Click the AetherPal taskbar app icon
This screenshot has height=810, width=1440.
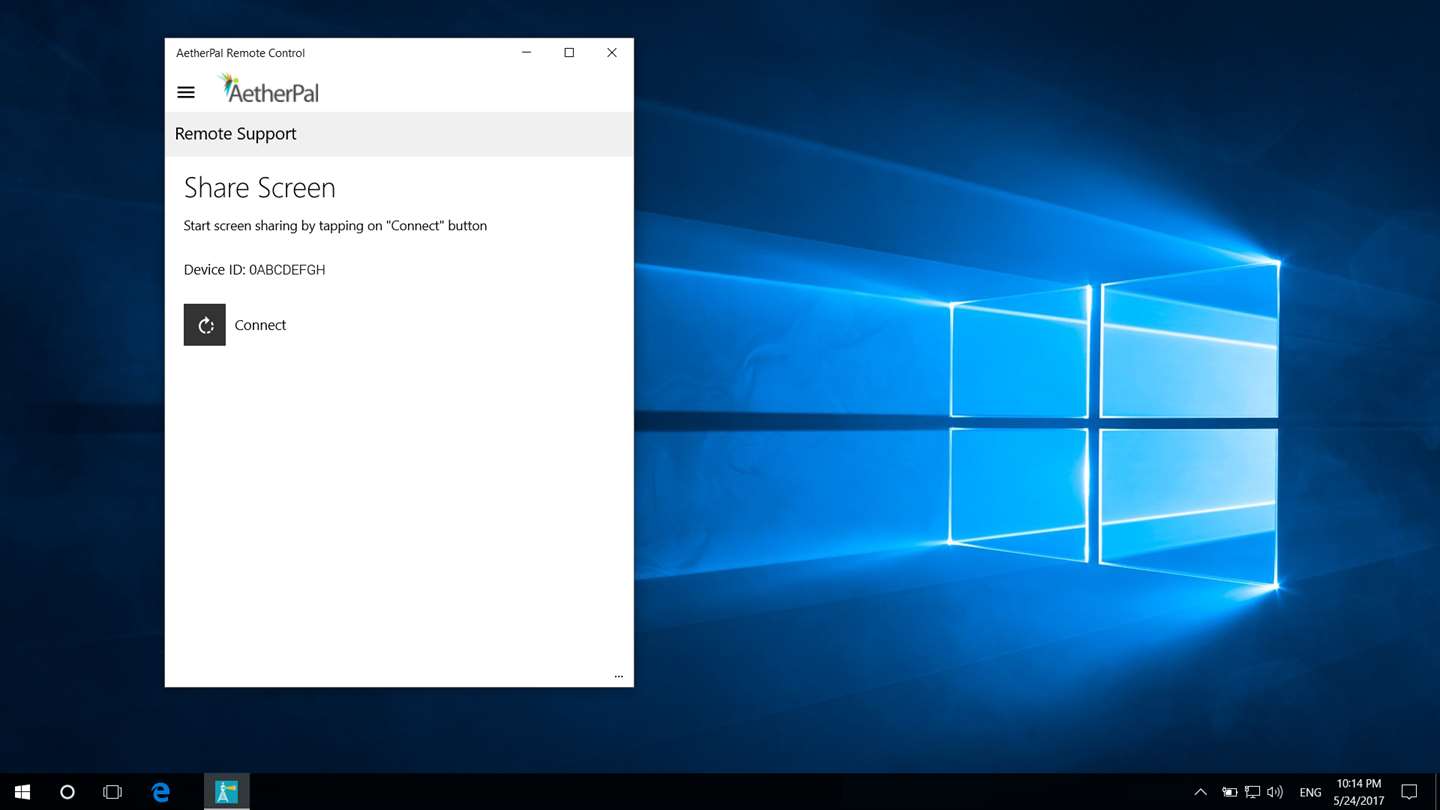(x=227, y=792)
